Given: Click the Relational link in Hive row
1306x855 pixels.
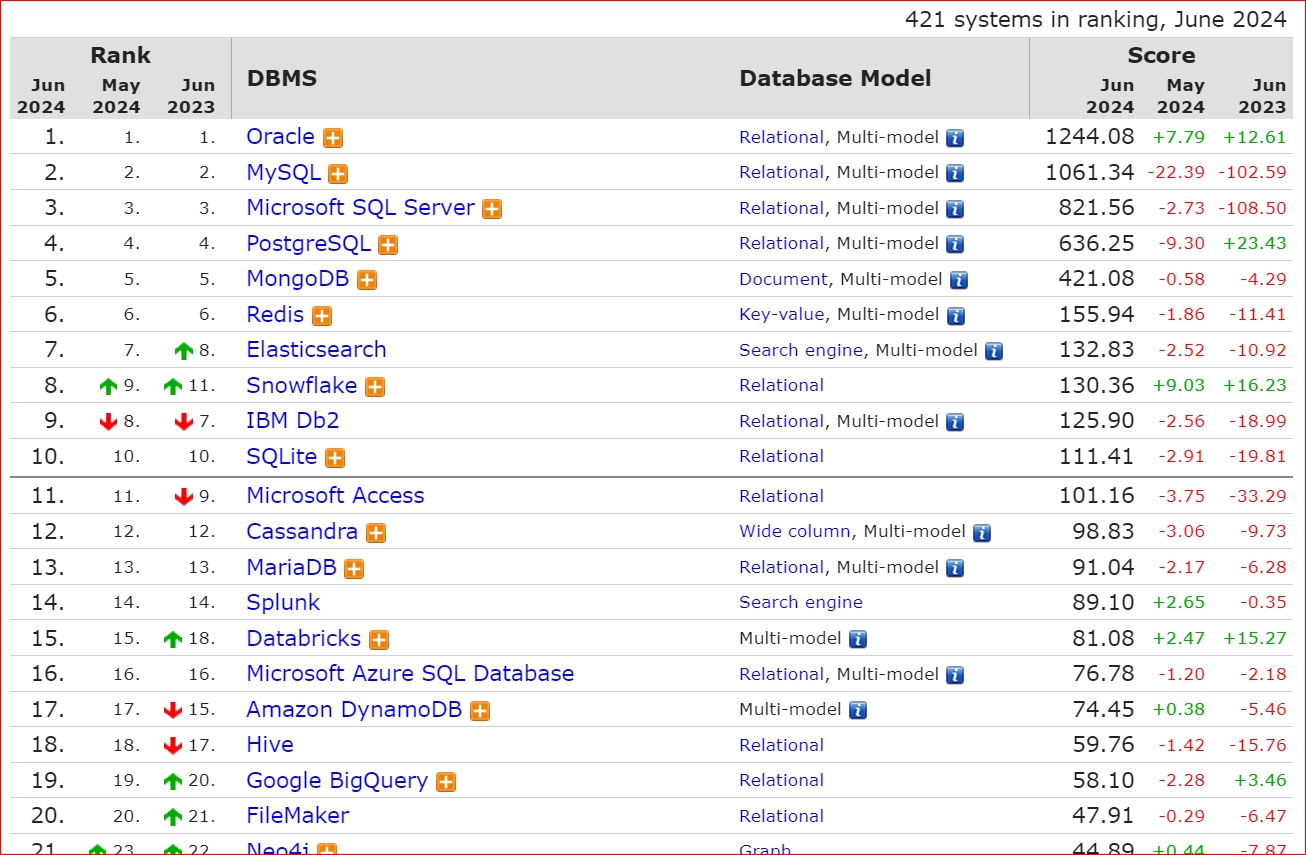Looking at the screenshot, I should tap(782, 745).
